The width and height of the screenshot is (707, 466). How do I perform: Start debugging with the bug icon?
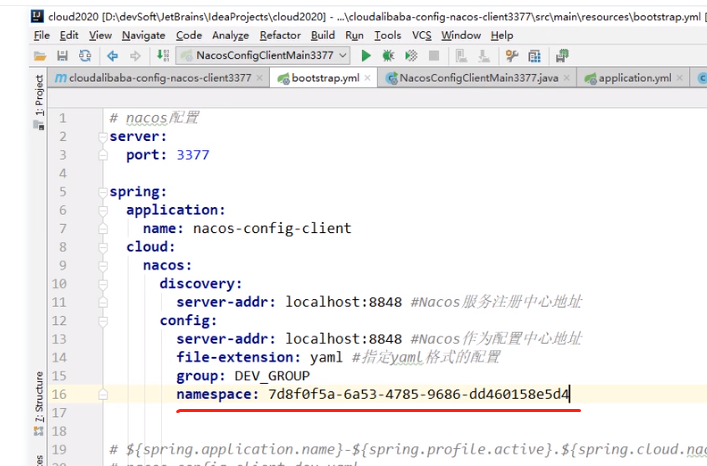388,56
